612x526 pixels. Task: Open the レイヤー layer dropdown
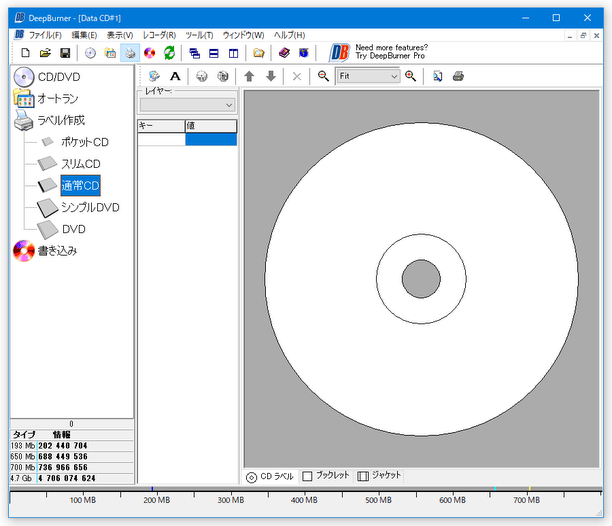[187, 105]
